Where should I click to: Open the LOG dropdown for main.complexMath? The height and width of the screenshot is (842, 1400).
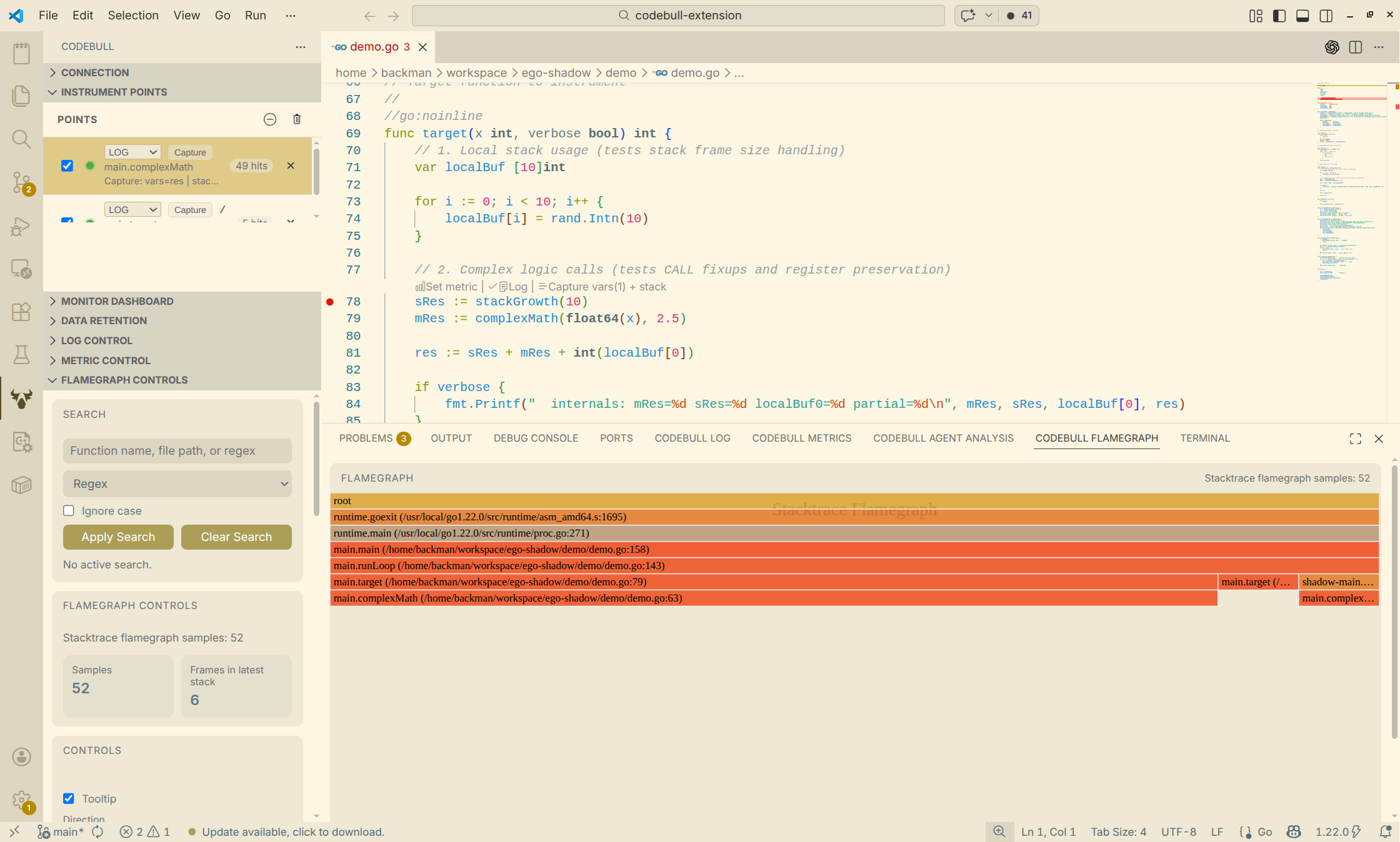[132, 152]
